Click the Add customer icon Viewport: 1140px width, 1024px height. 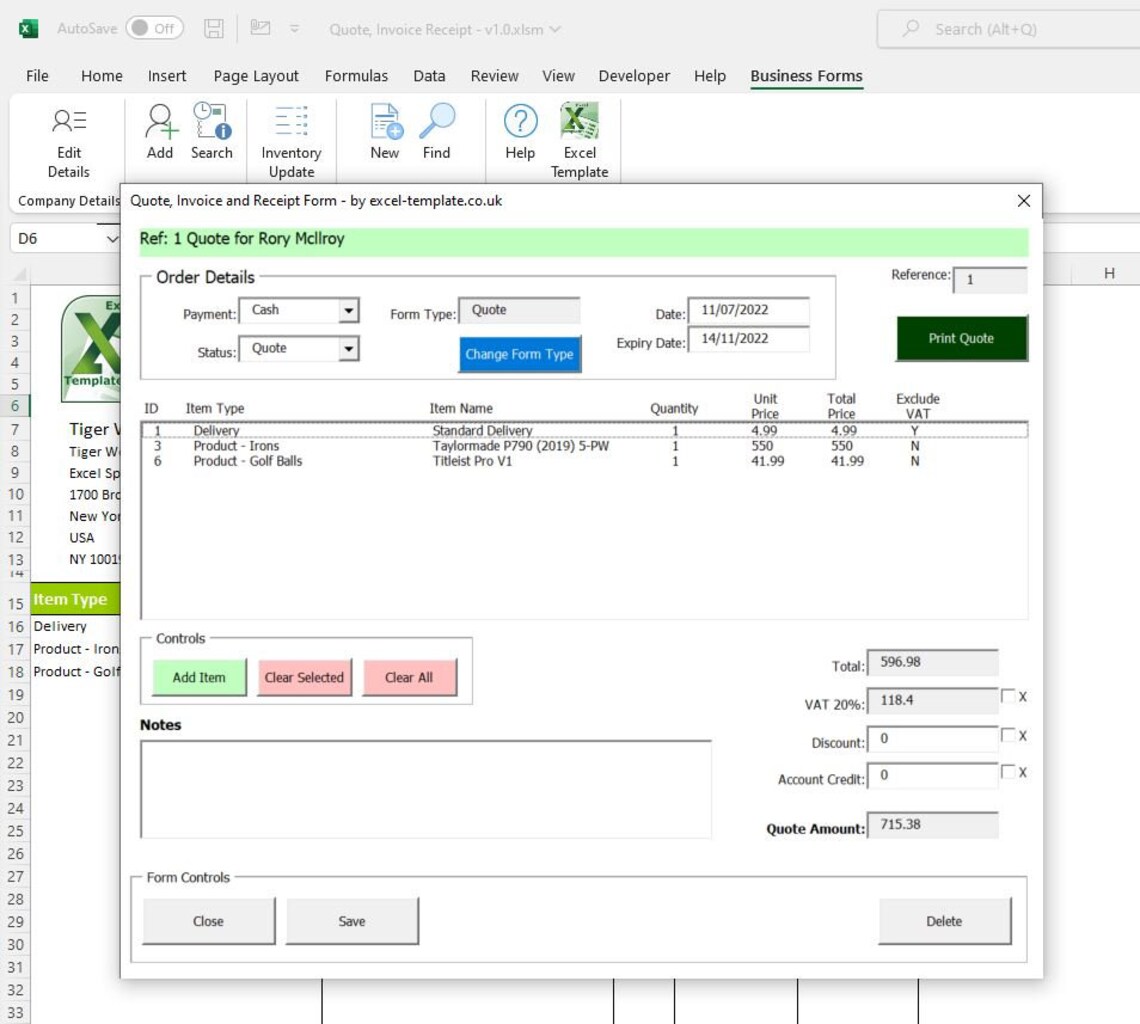160,130
